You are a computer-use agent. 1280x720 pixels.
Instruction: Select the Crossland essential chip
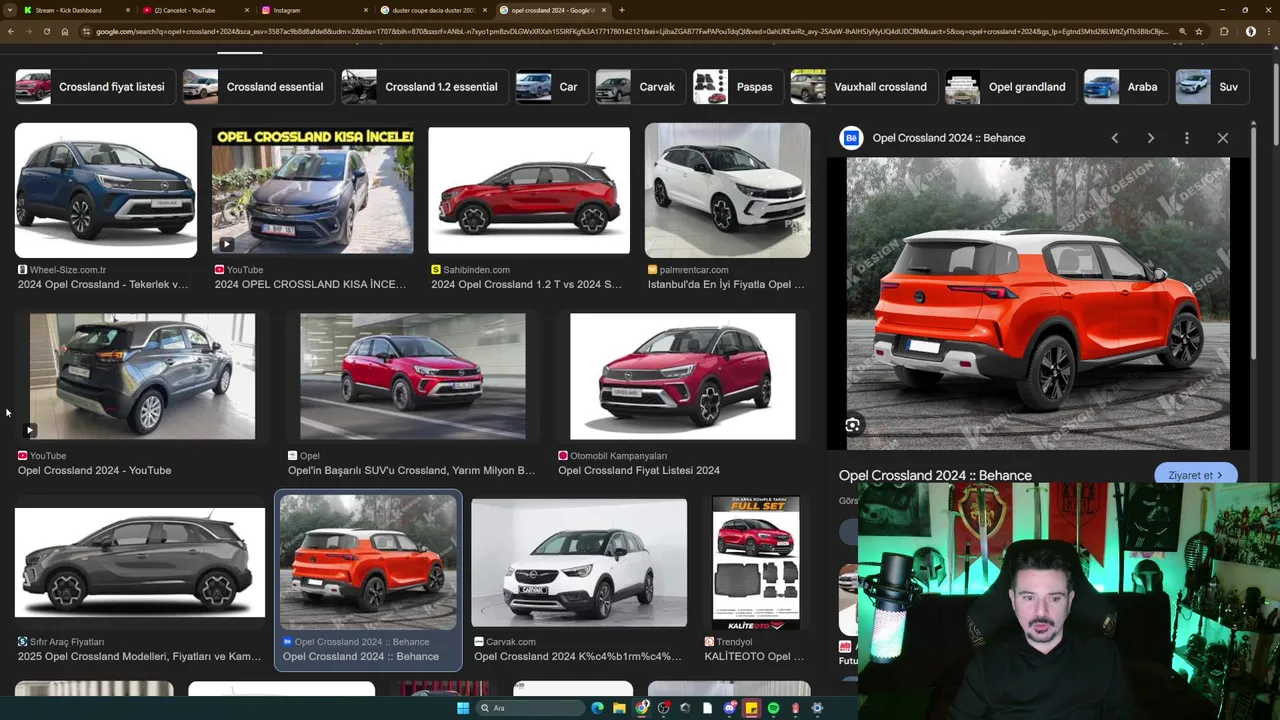[258, 87]
